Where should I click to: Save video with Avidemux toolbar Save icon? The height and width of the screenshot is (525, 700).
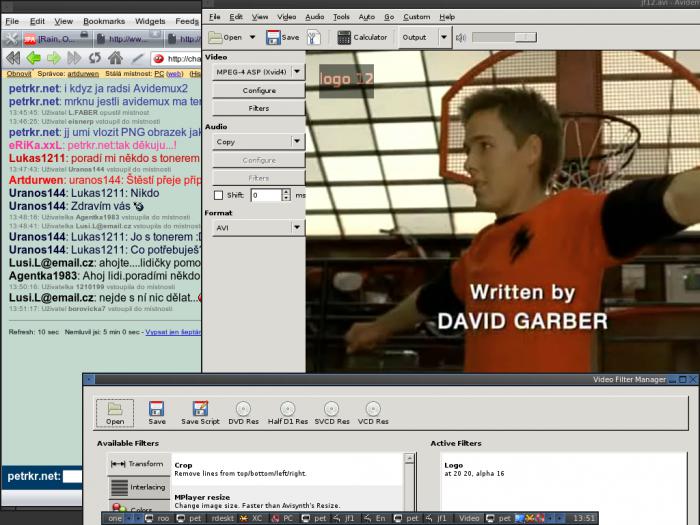click(282, 38)
